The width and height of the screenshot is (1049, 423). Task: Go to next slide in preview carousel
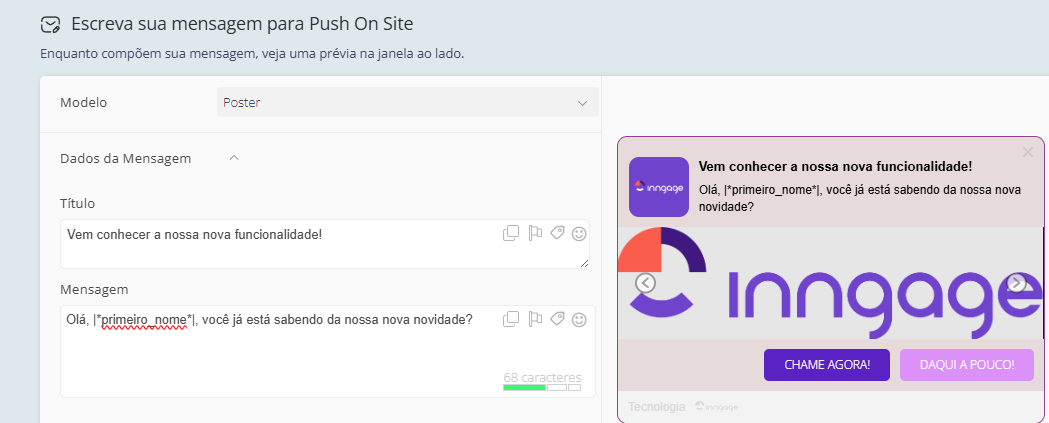(1016, 283)
